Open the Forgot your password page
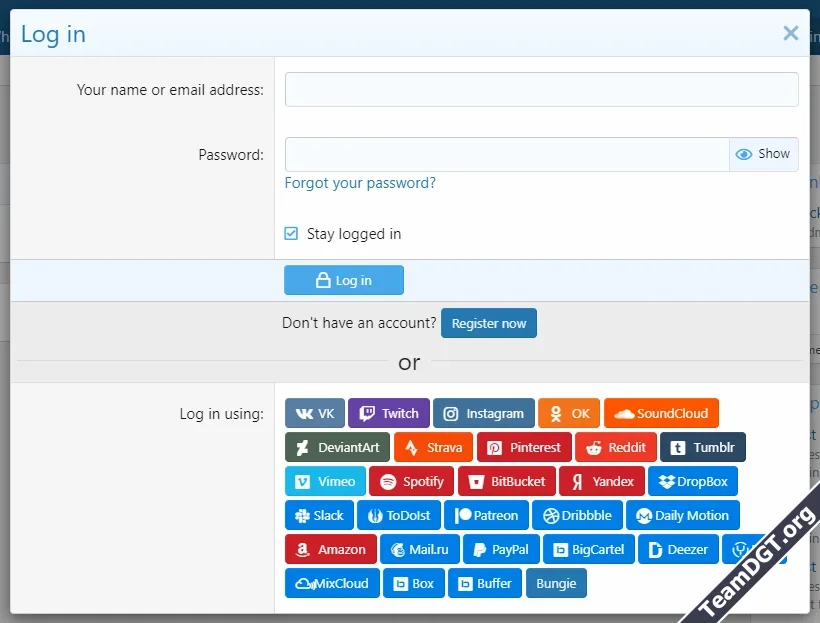Viewport: 820px width, 623px height. [360, 183]
